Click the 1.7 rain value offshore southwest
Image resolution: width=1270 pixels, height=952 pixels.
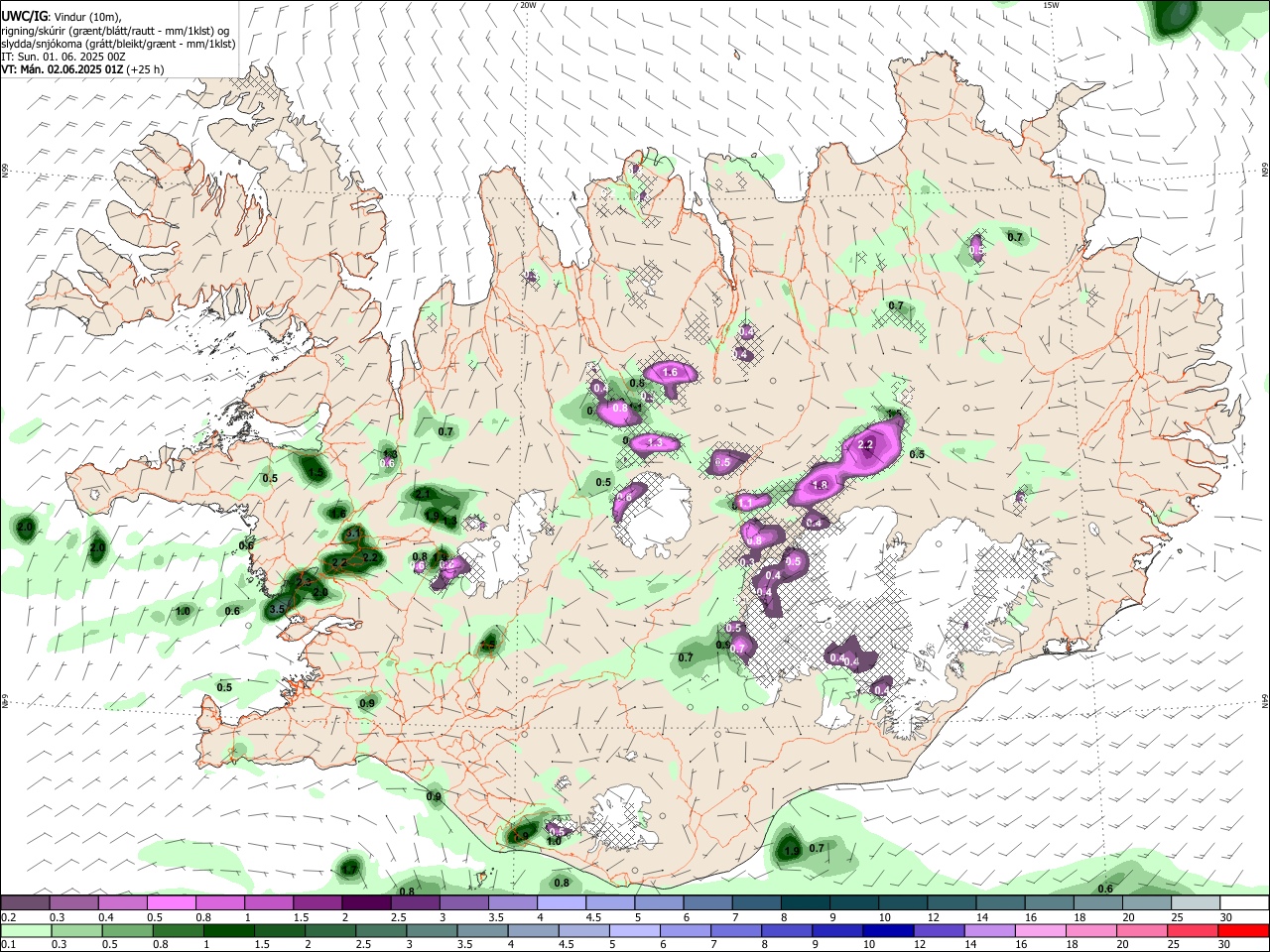pos(349,869)
